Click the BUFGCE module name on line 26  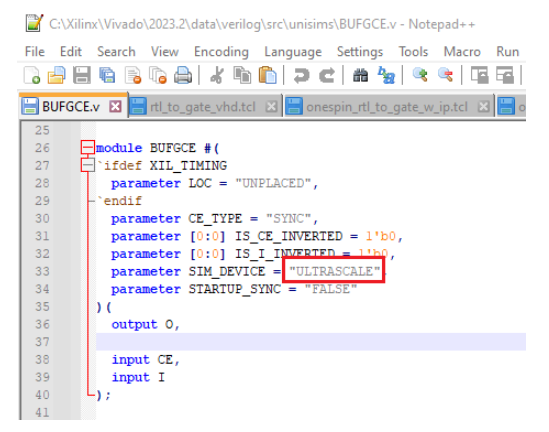pyautogui.click(x=173, y=148)
